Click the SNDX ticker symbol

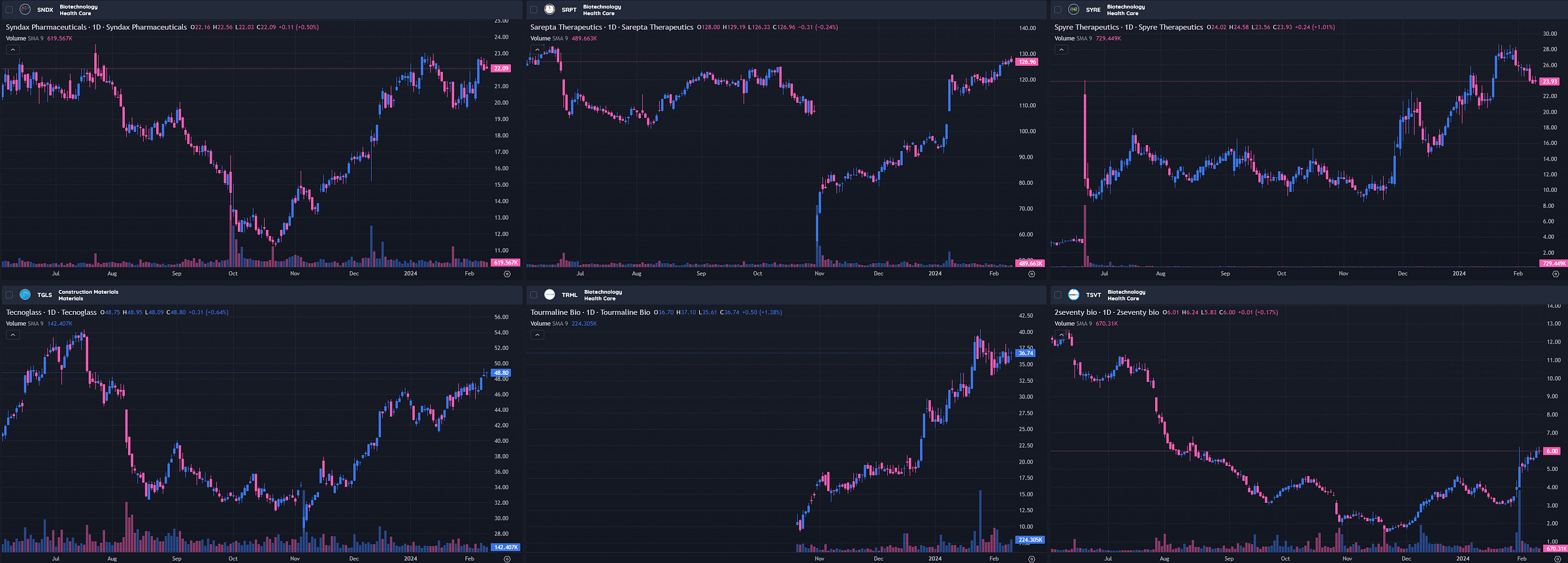coord(45,10)
